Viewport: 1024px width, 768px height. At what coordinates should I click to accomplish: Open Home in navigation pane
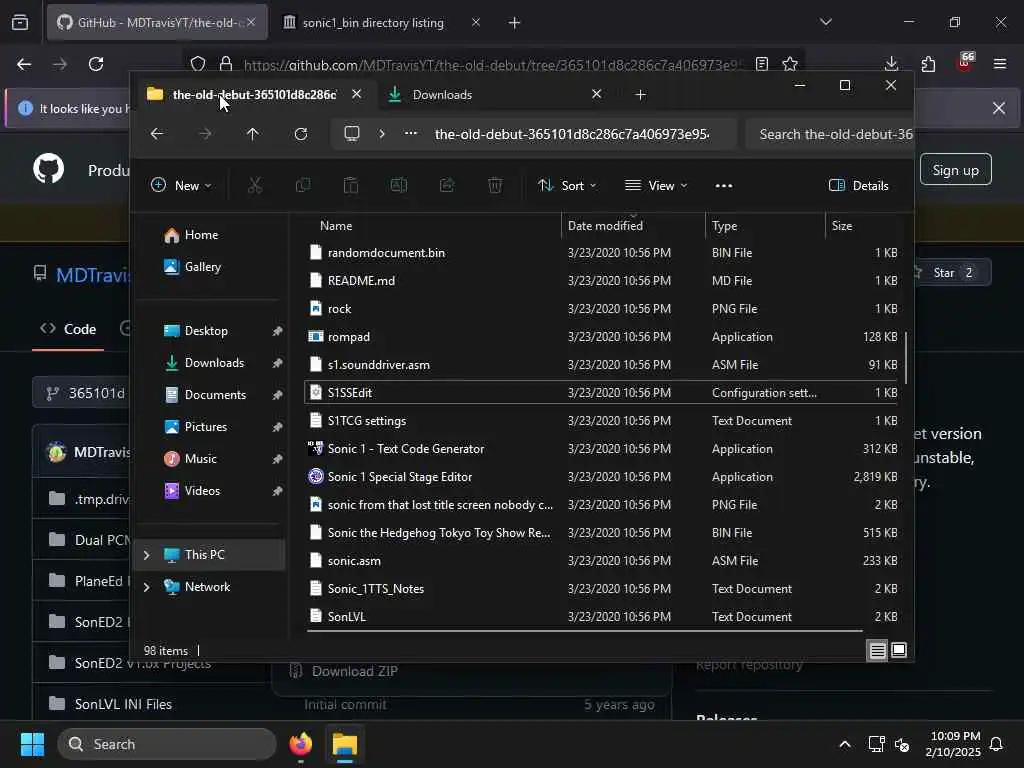pos(201,235)
